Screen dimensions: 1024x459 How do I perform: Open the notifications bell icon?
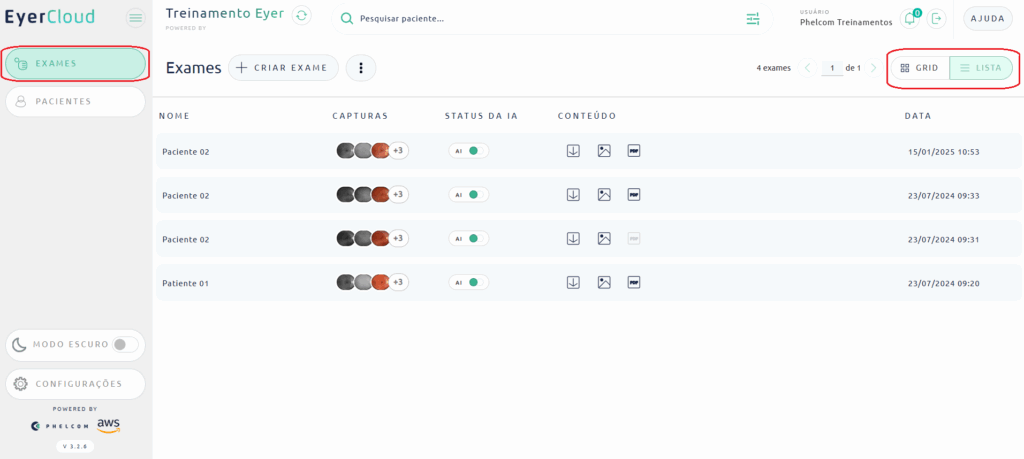click(909, 18)
